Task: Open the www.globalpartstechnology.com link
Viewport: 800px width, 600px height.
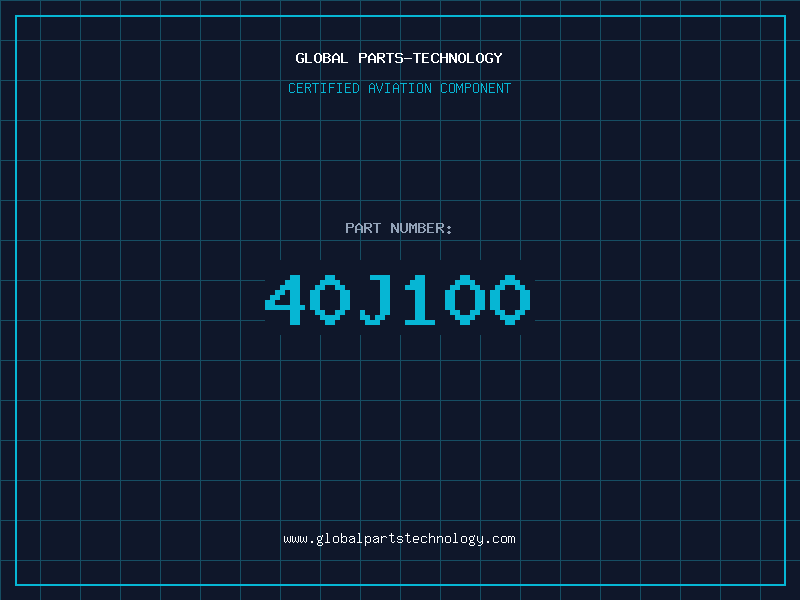Action: click(399, 539)
